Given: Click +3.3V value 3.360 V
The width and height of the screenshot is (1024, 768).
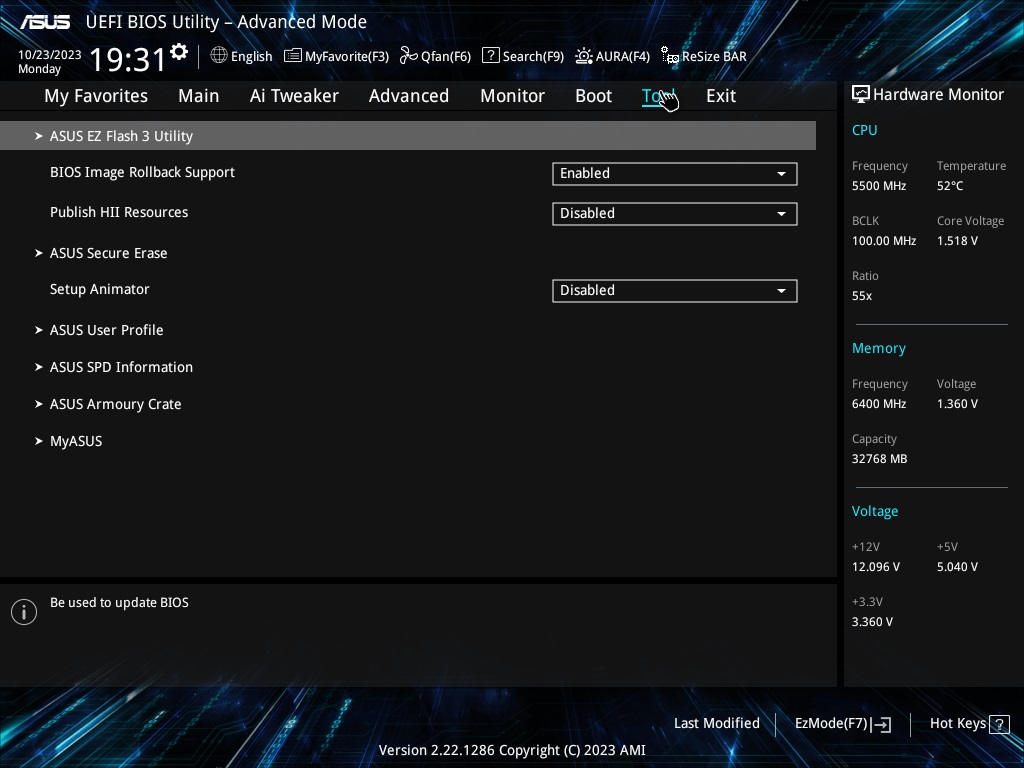Looking at the screenshot, I should coord(872,622).
